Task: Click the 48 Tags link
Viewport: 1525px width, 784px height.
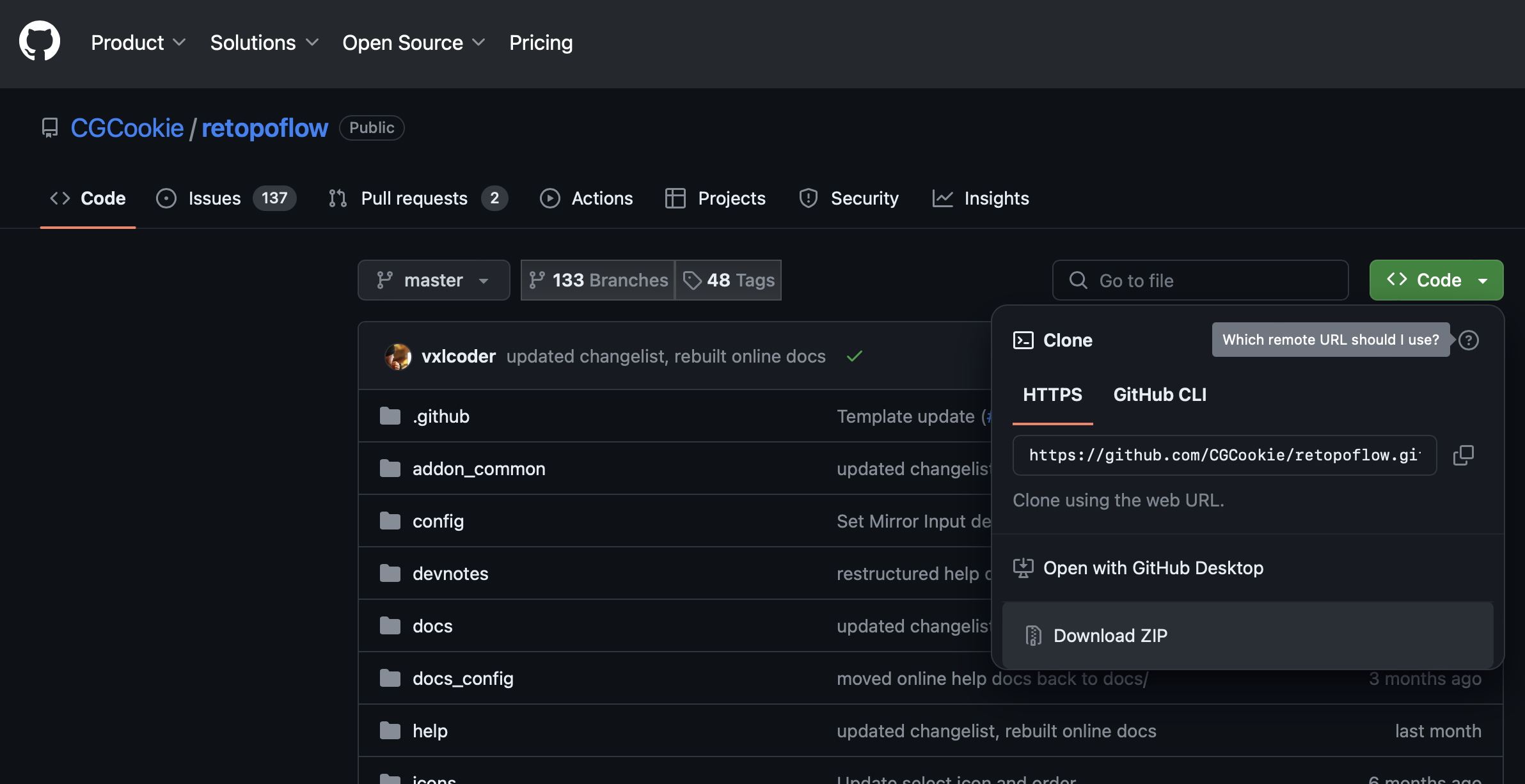Action: (x=729, y=280)
